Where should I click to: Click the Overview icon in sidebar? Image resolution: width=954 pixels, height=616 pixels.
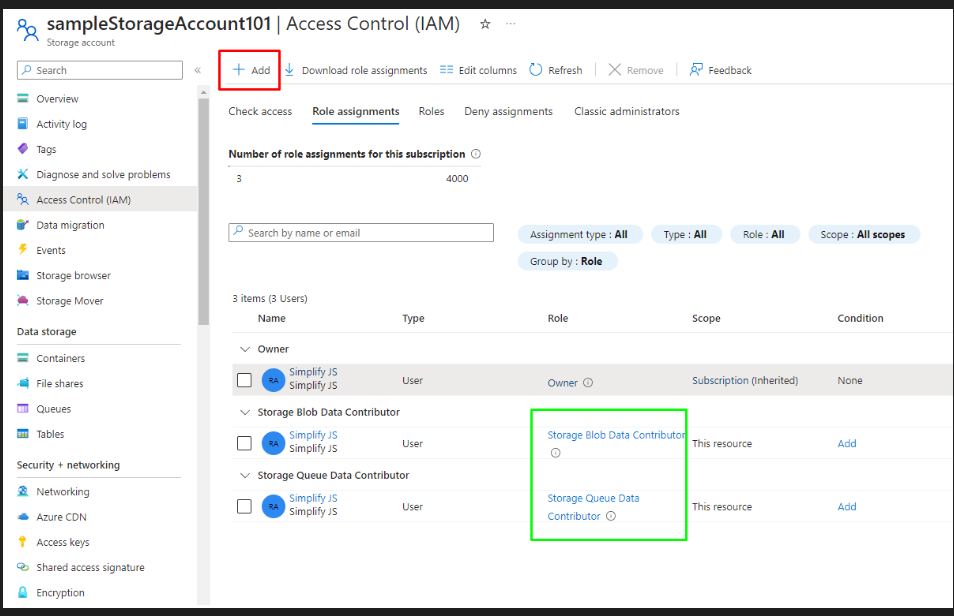click(23, 98)
